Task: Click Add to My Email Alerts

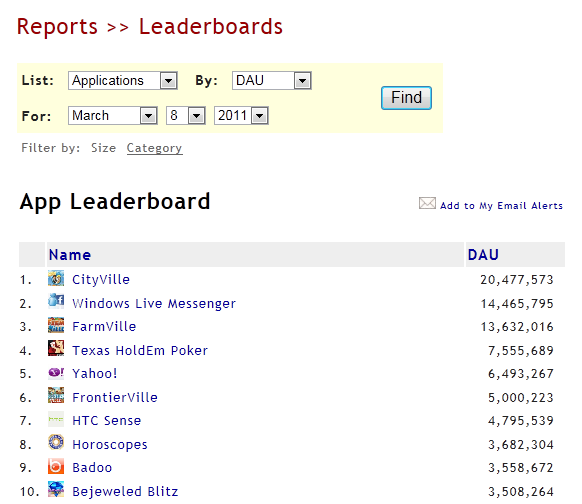Action: (x=501, y=206)
